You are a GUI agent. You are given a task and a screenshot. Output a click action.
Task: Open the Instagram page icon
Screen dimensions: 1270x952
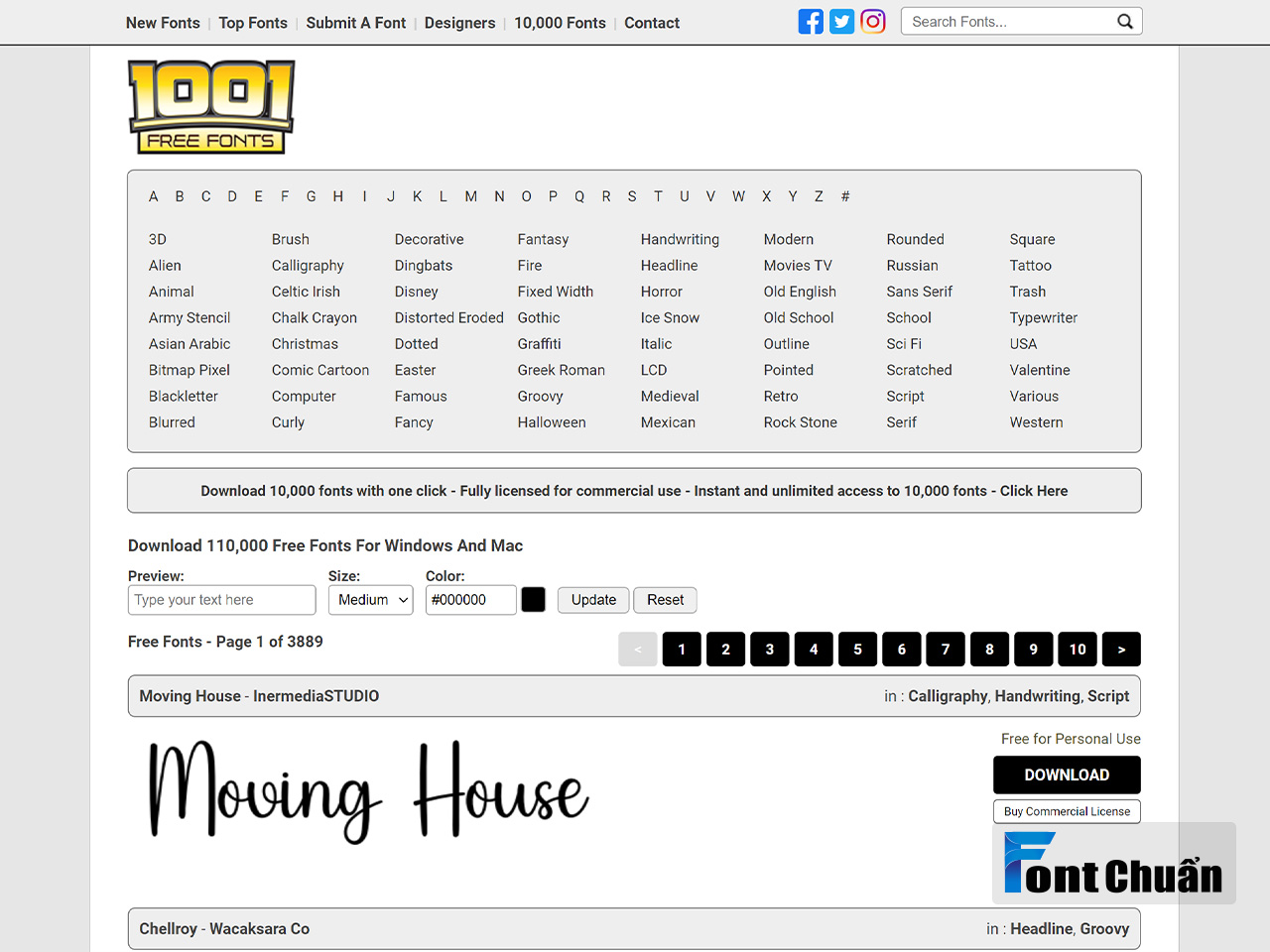coord(873,22)
